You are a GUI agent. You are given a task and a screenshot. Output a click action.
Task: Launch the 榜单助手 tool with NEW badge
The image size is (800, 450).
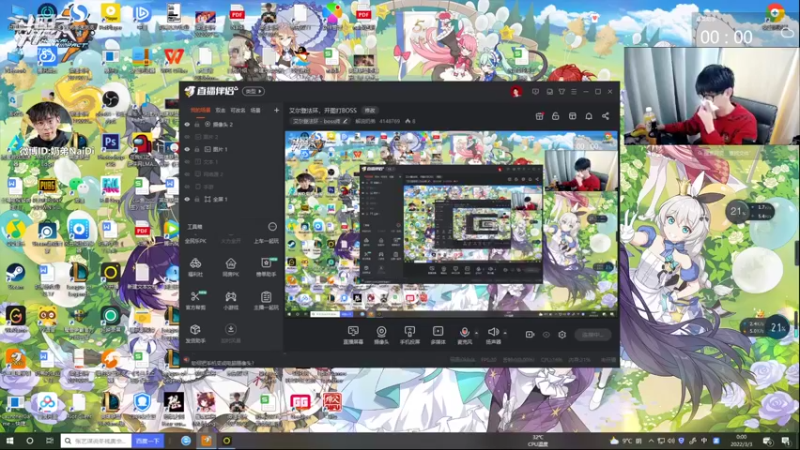(266, 267)
